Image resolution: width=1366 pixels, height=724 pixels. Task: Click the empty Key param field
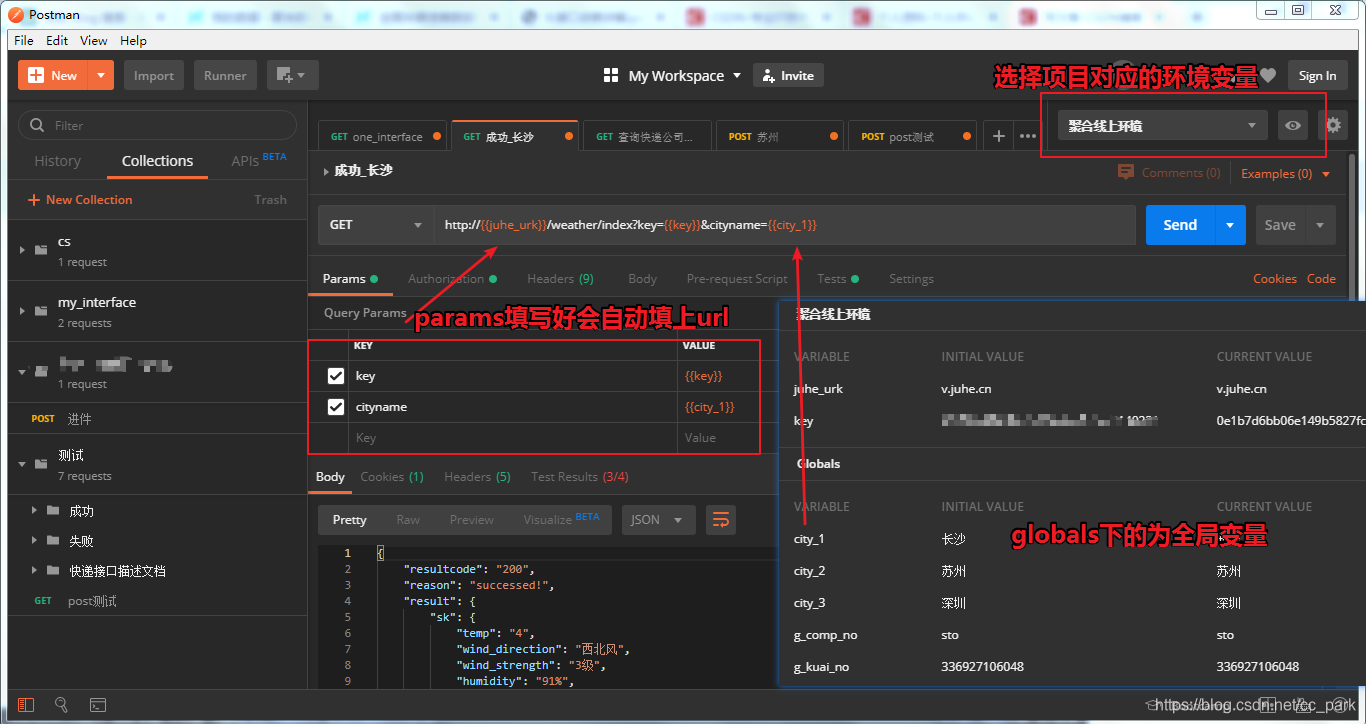coord(513,438)
